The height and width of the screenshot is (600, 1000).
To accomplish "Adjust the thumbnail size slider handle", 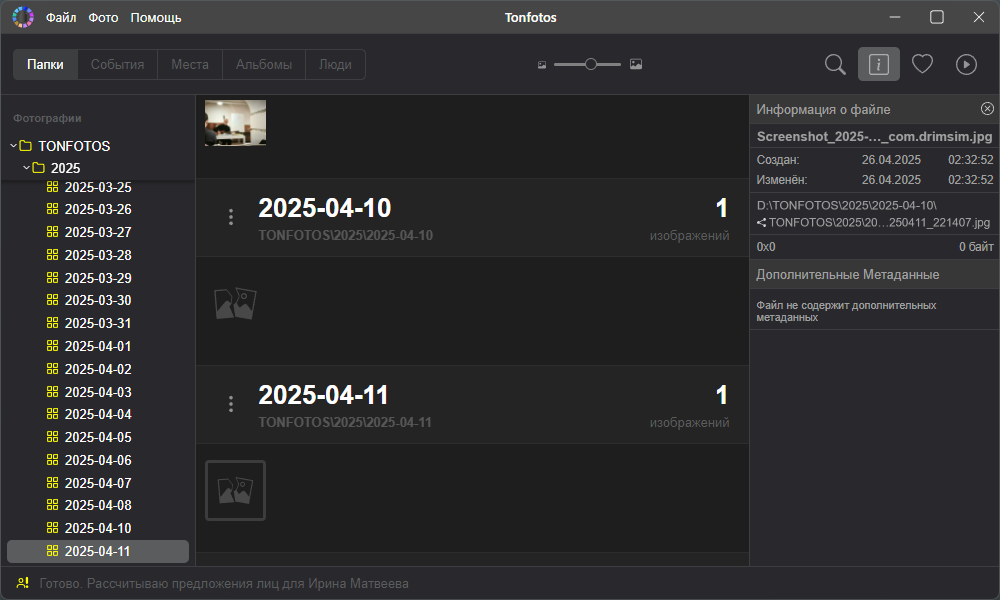I will (591, 64).
